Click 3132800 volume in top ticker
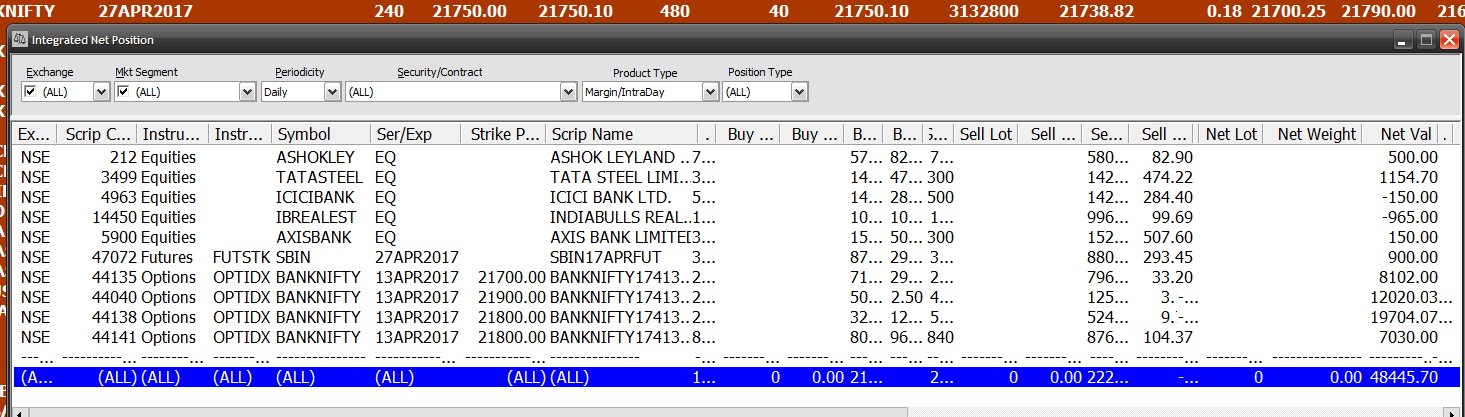1465x417 pixels. click(x=983, y=11)
